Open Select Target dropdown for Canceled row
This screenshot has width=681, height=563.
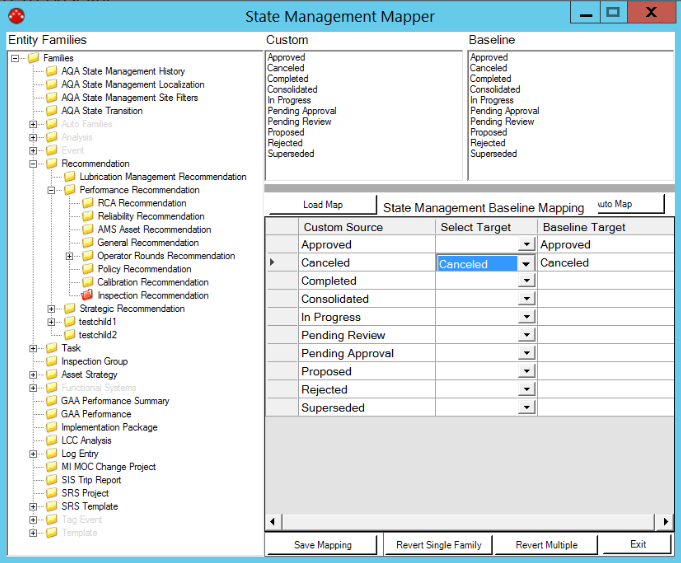[x=526, y=263]
